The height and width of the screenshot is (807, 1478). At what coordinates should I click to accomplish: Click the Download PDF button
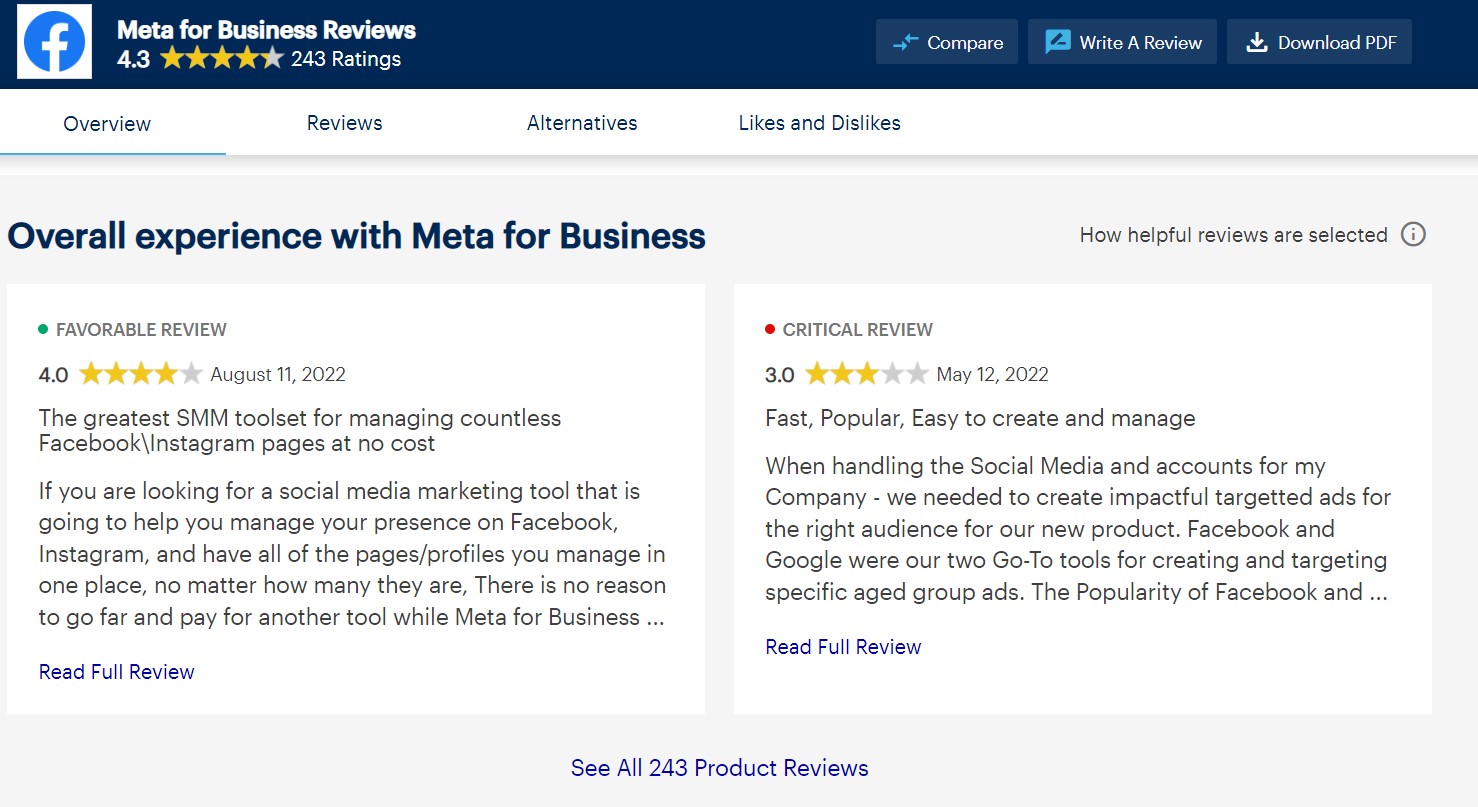click(x=1319, y=42)
